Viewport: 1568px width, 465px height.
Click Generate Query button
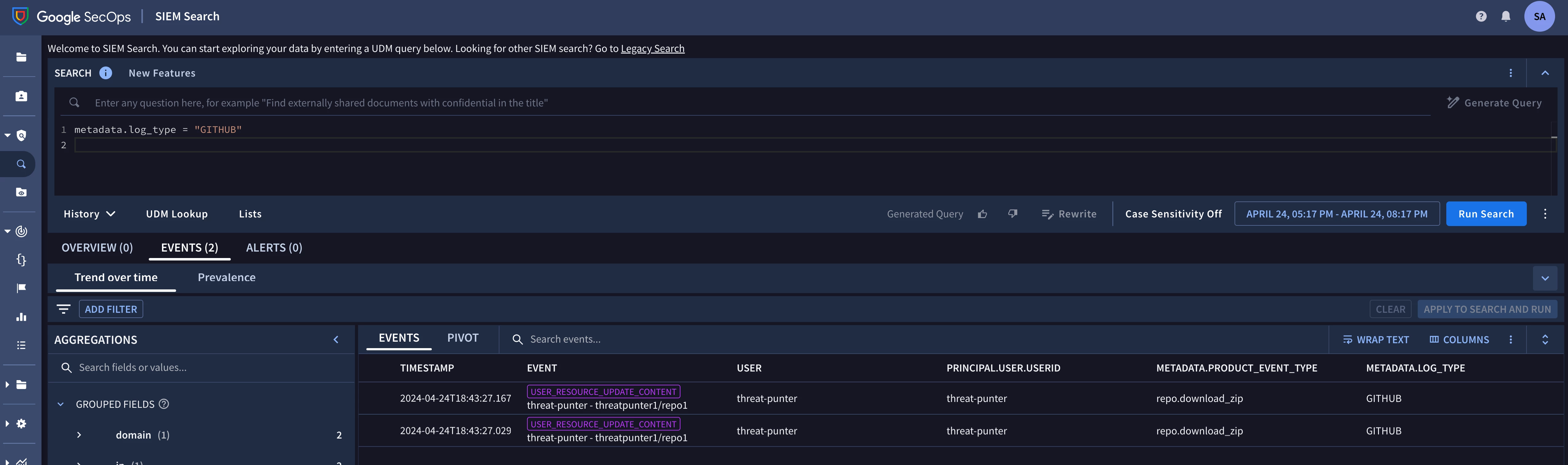click(1494, 103)
